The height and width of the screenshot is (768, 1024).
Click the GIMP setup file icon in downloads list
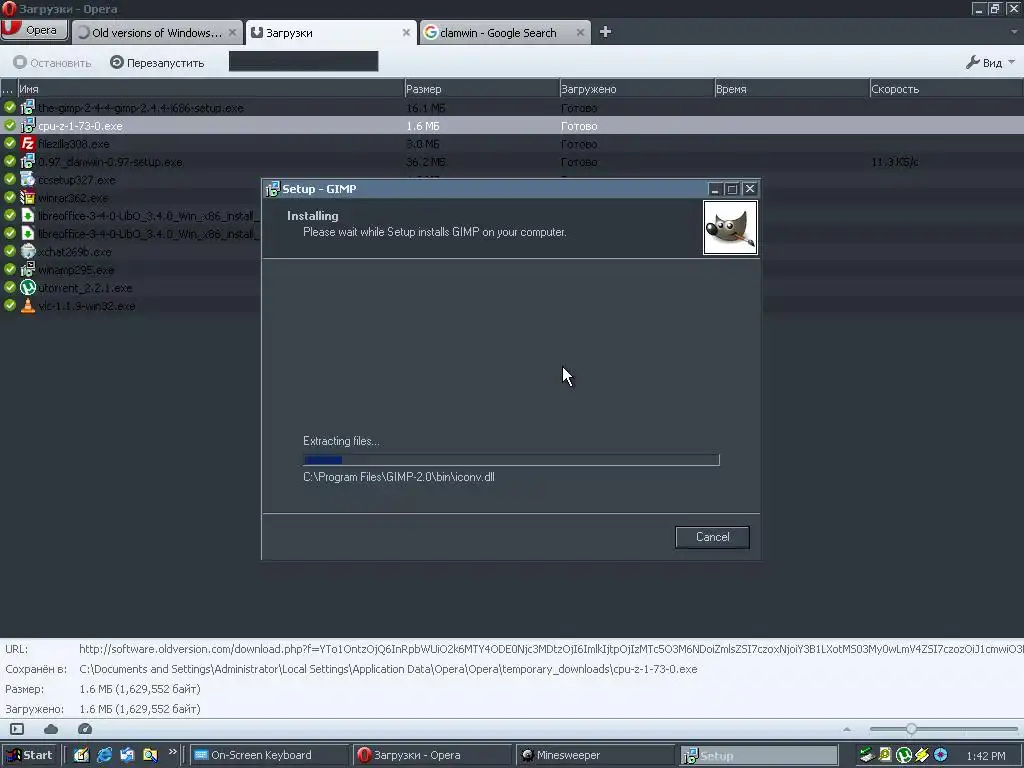(27, 108)
